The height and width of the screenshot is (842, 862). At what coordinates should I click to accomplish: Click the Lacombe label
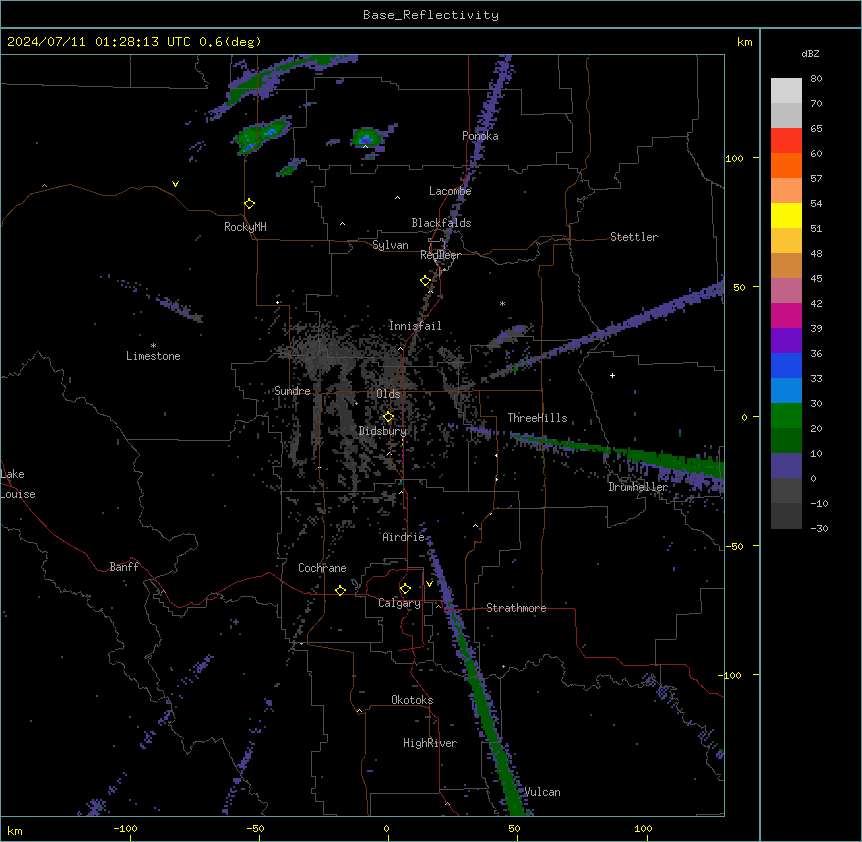pyautogui.click(x=450, y=191)
